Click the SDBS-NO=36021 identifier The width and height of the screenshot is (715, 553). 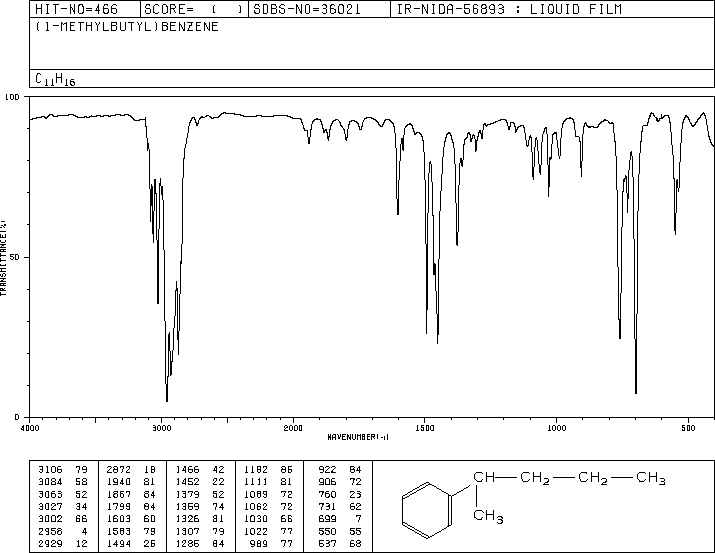pos(307,9)
